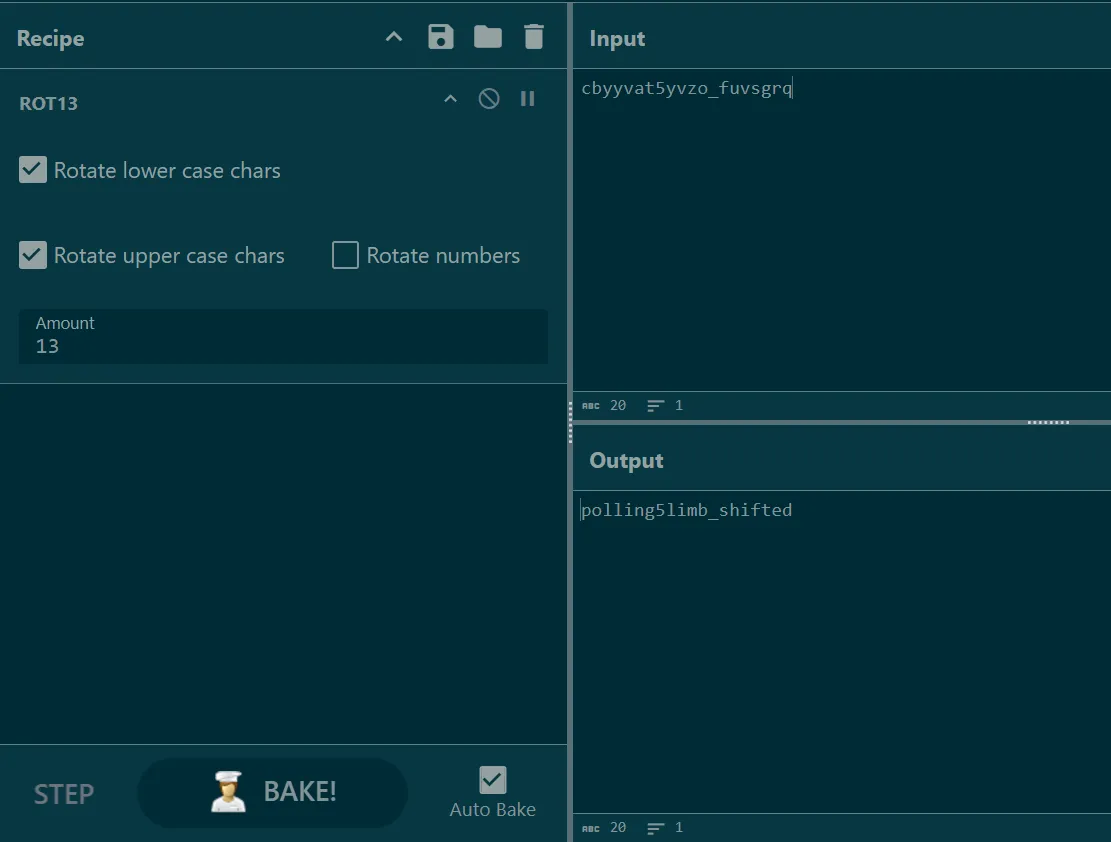The width and height of the screenshot is (1111, 842).
Task: Click the chef icon in Bake button
Action: [228, 792]
